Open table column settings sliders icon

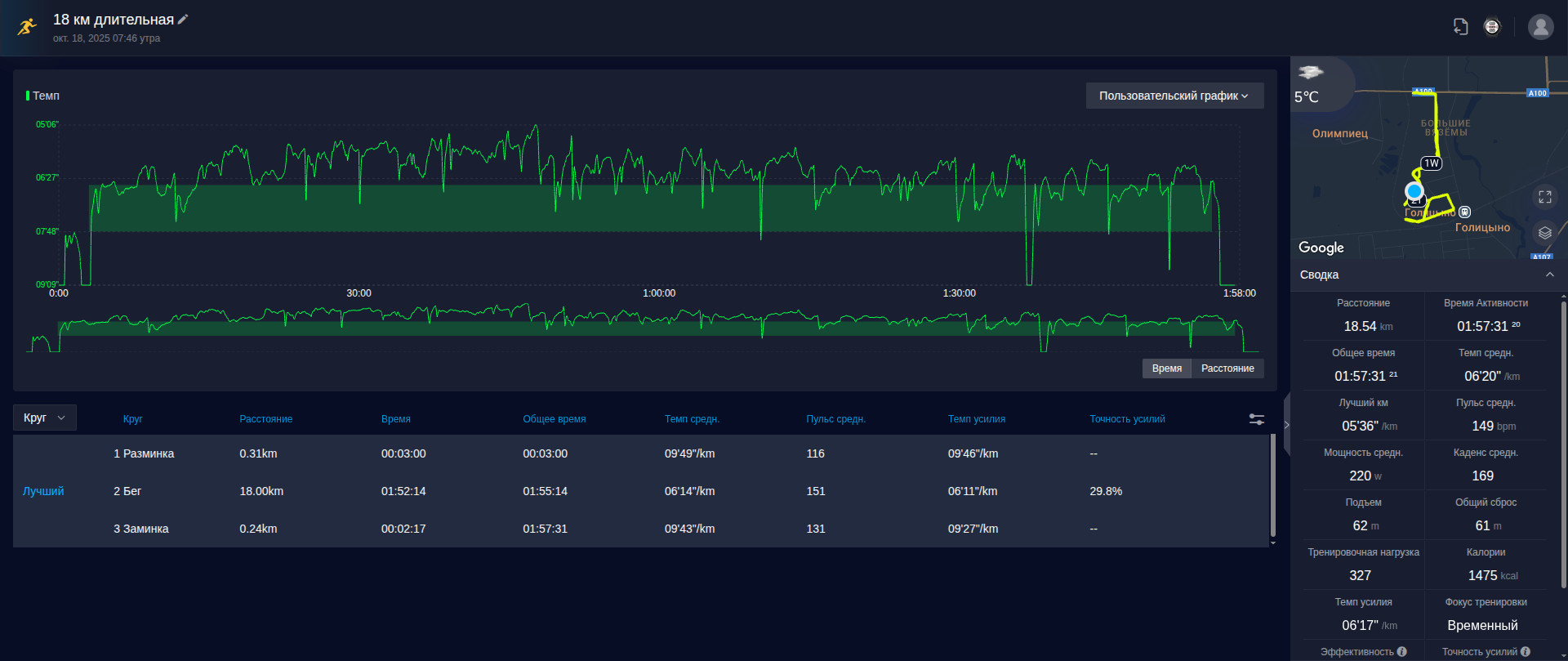[1257, 419]
